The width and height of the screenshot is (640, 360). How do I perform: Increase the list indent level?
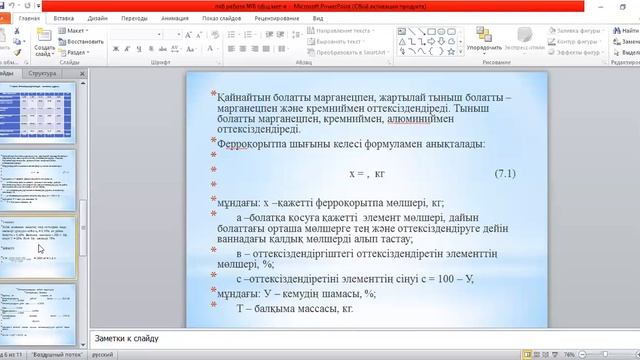click(280, 35)
